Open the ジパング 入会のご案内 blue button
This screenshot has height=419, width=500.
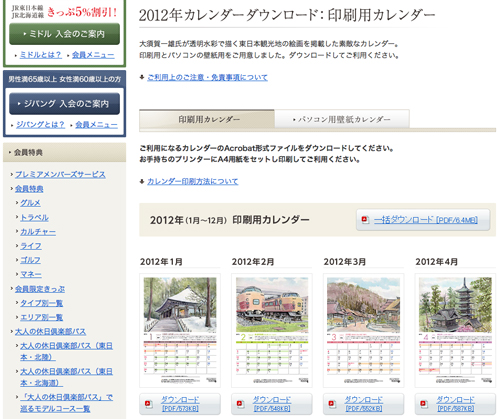click(64, 104)
